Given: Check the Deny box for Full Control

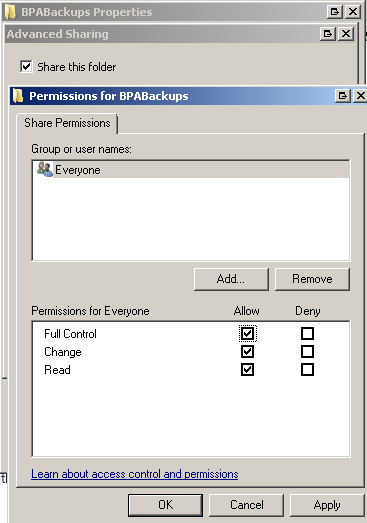Looking at the screenshot, I should [x=307, y=333].
